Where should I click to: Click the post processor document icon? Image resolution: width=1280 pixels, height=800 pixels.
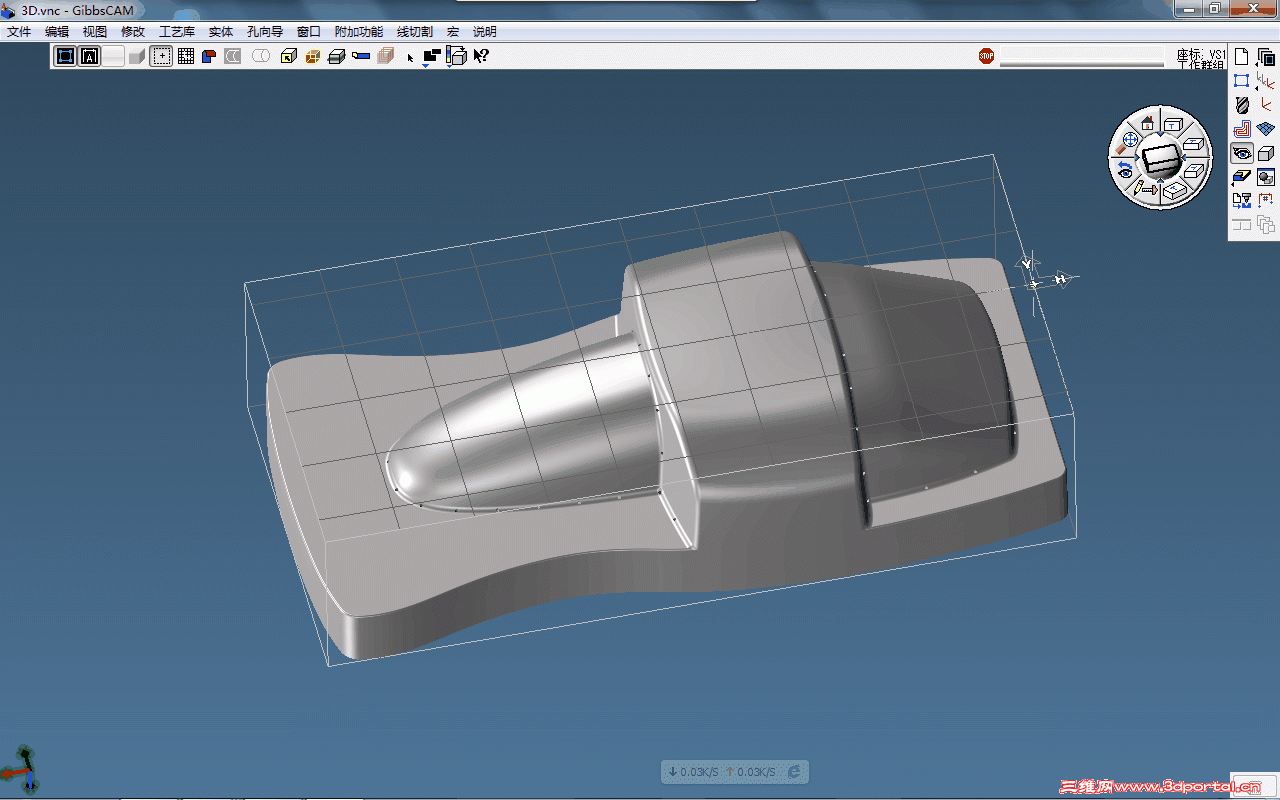point(1242,201)
